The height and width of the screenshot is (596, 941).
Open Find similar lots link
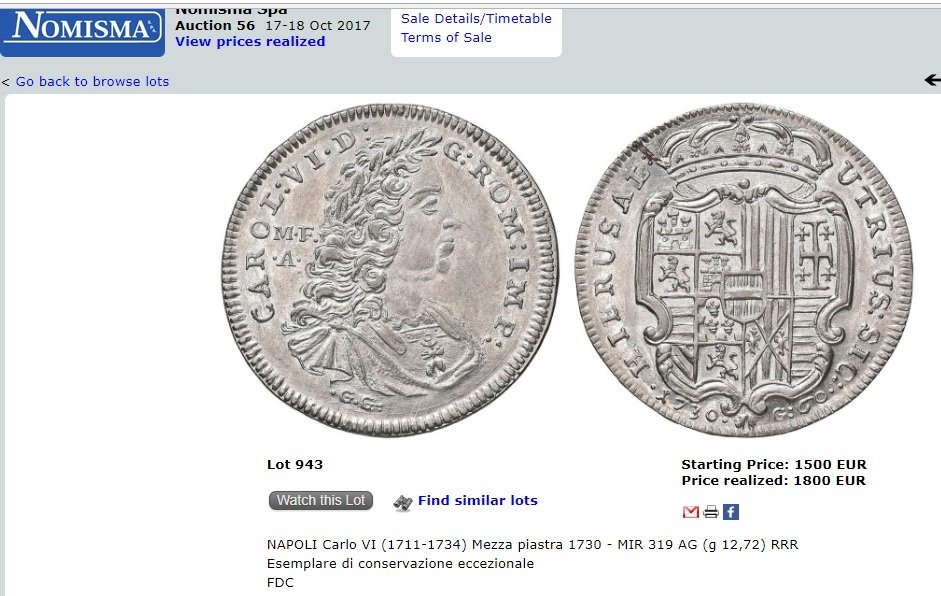coord(478,501)
